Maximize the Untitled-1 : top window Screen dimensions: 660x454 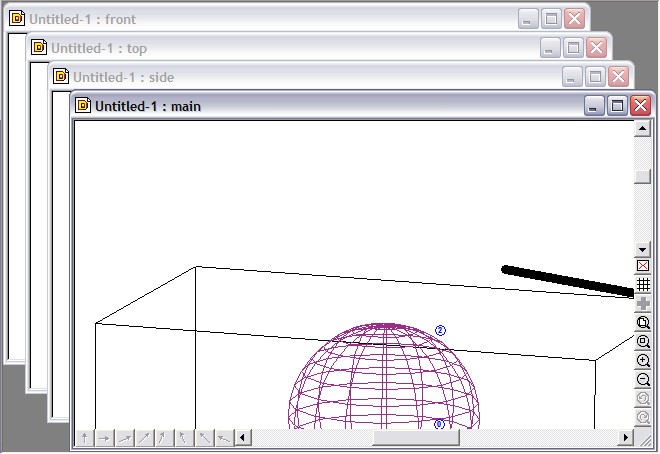point(573,48)
